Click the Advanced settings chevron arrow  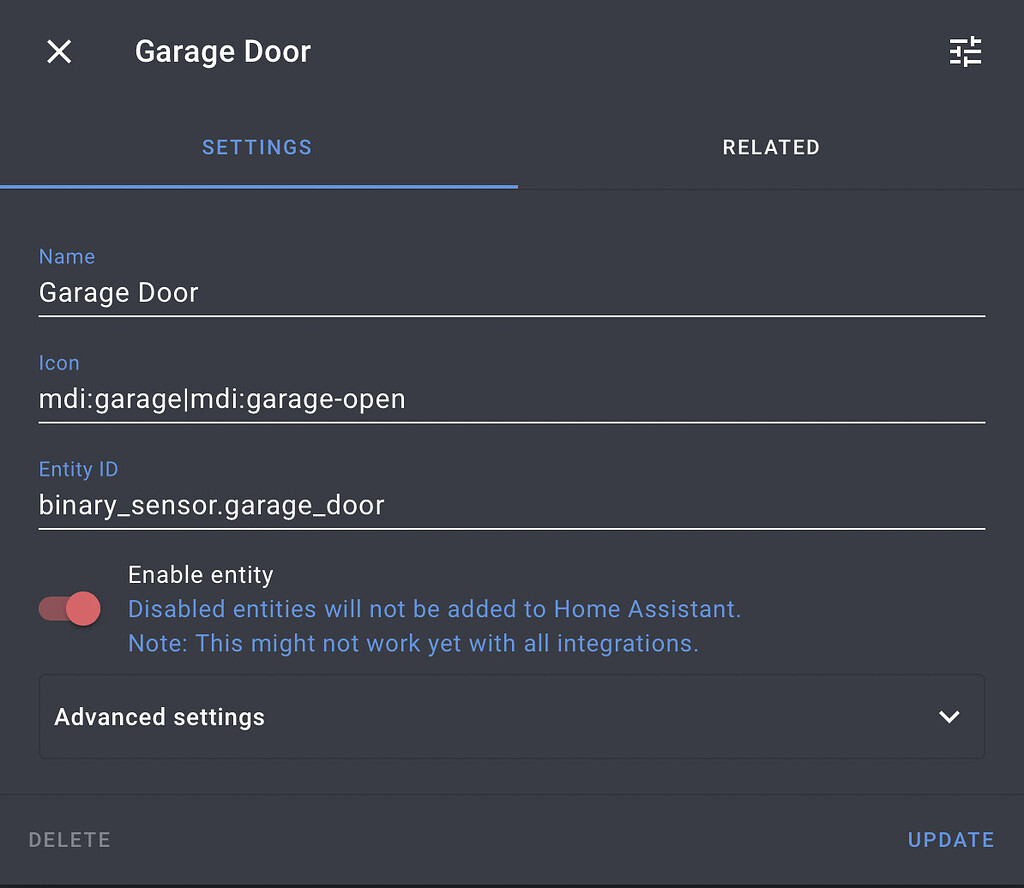click(946, 717)
